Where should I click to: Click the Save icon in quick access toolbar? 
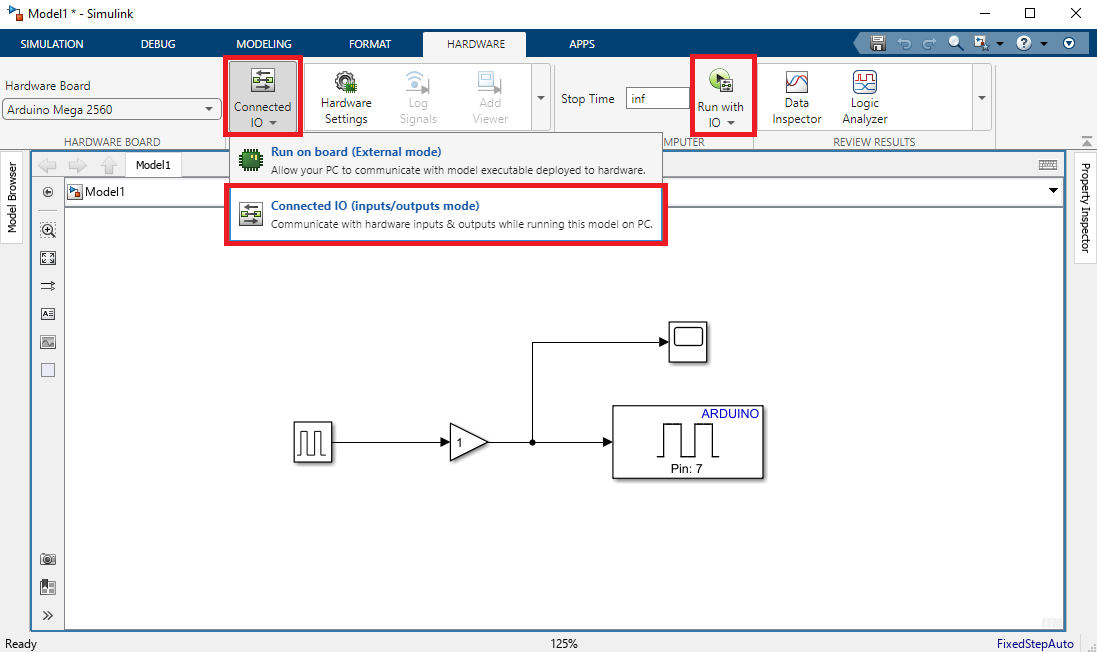click(x=877, y=44)
